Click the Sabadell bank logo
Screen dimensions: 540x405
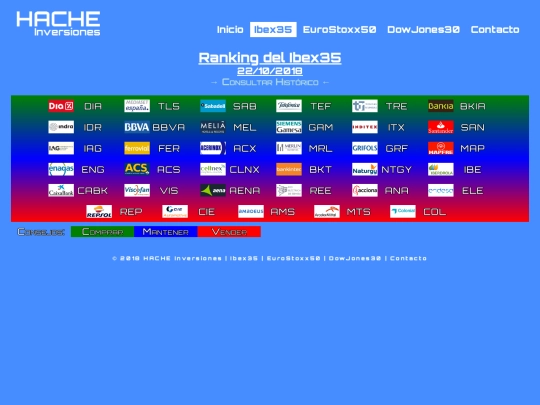213,106
